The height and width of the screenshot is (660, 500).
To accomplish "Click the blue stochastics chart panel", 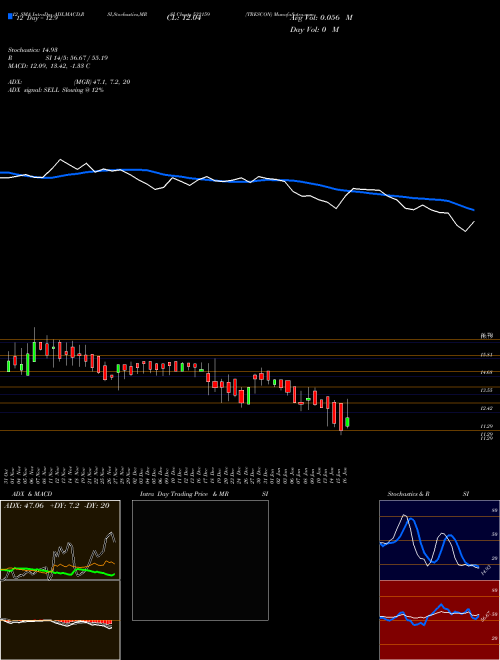I will tap(439, 540).
